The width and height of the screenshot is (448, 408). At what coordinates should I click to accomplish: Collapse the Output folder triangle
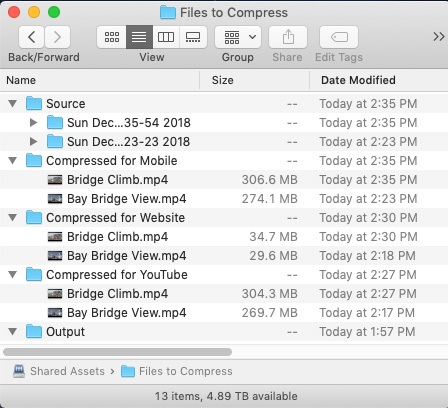coord(13,332)
